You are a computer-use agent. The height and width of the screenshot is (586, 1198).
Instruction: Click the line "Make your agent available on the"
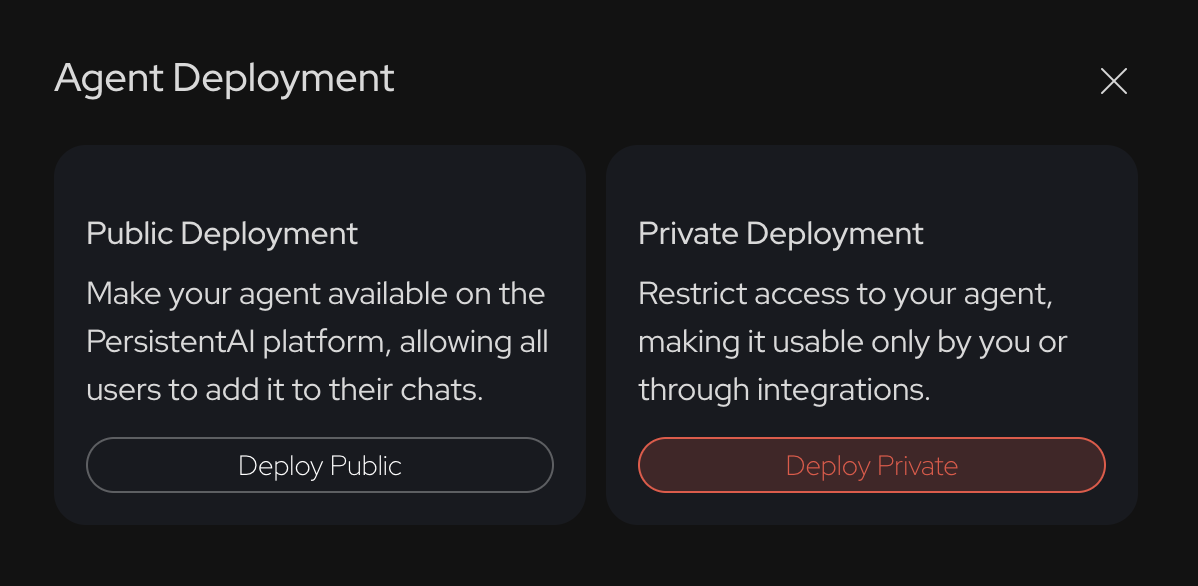[316, 294]
